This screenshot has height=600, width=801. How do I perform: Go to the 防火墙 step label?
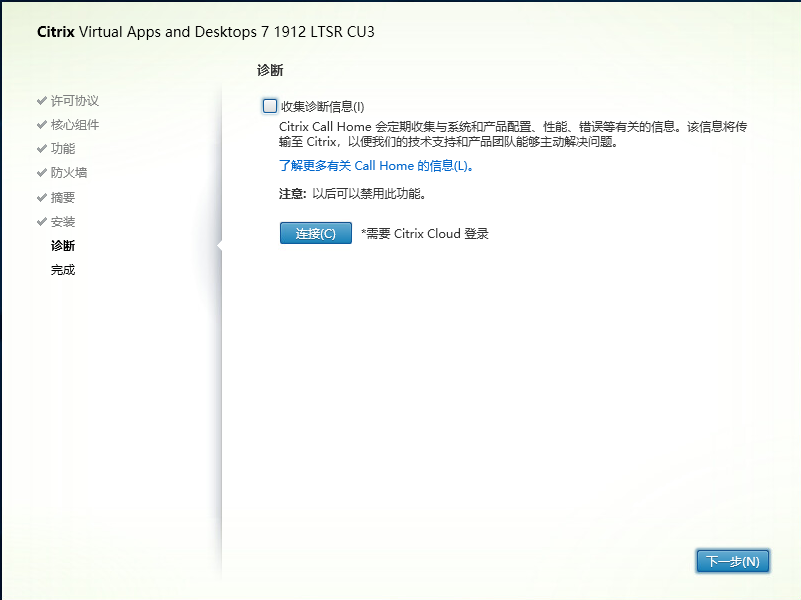pos(69,173)
